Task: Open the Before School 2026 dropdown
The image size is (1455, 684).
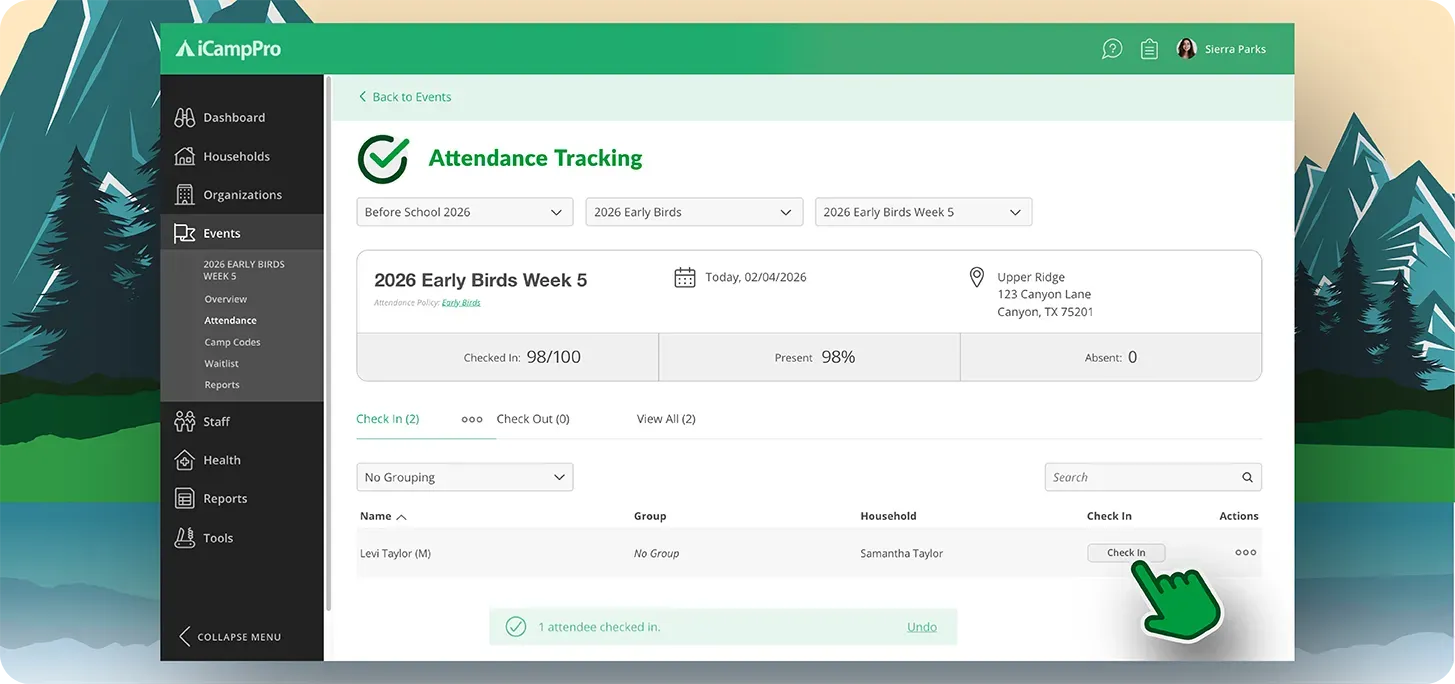Action: (x=464, y=211)
